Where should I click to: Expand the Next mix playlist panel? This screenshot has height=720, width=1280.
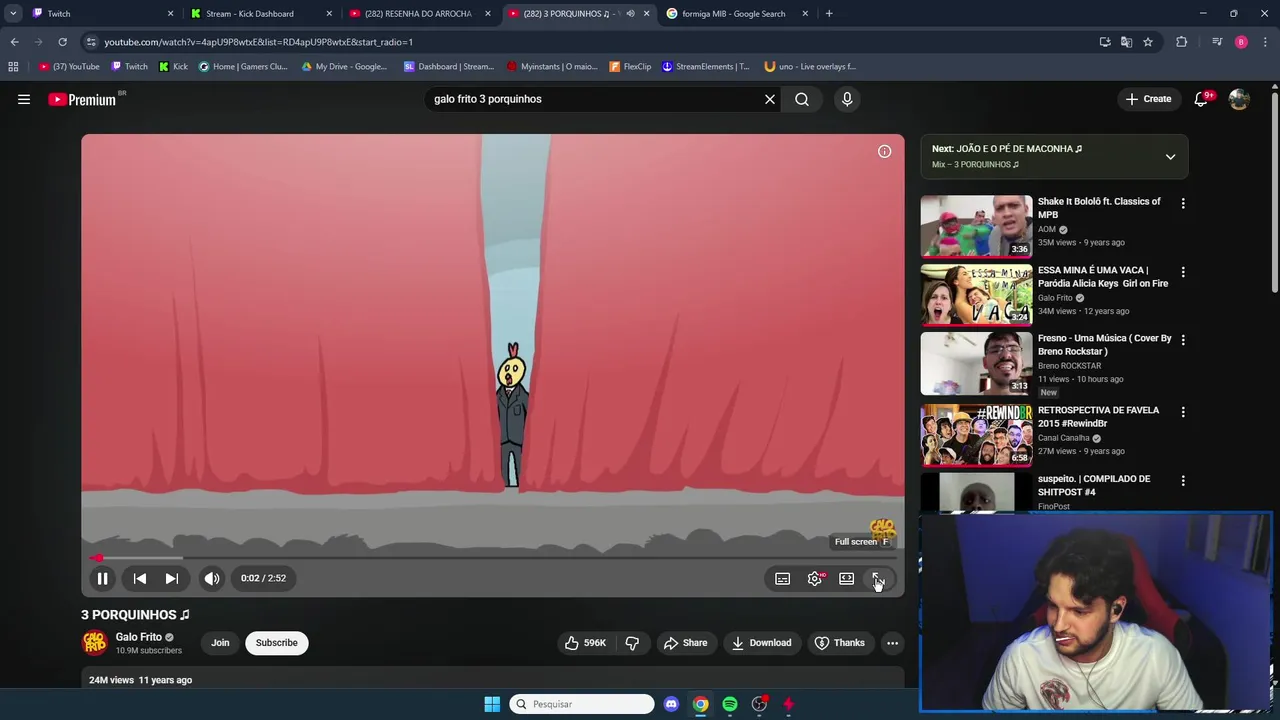click(1170, 157)
